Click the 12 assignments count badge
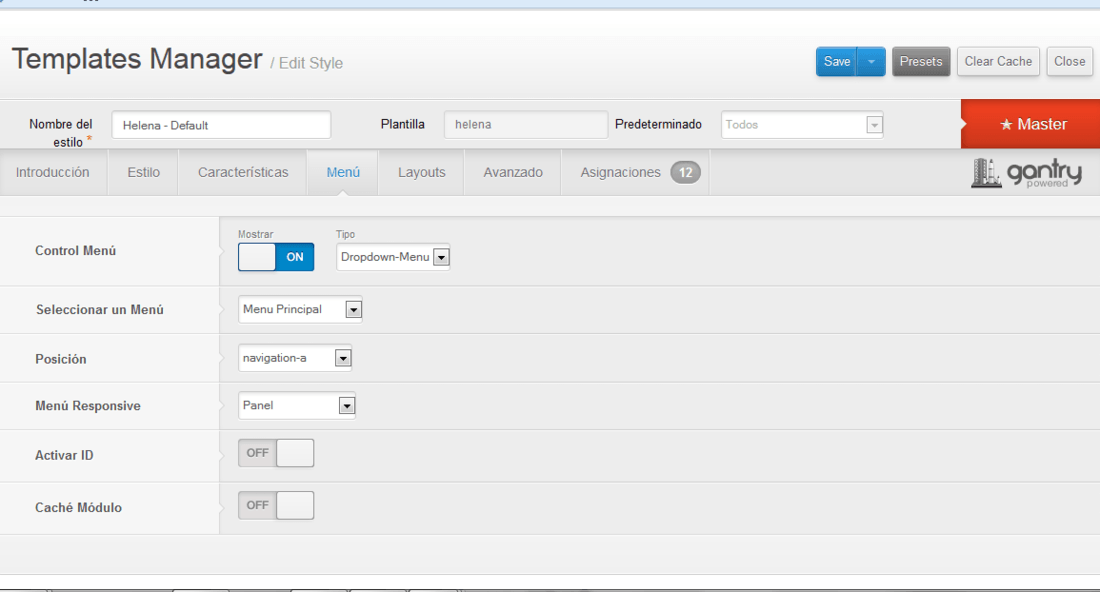1100x592 pixels. tap(685, 173)
